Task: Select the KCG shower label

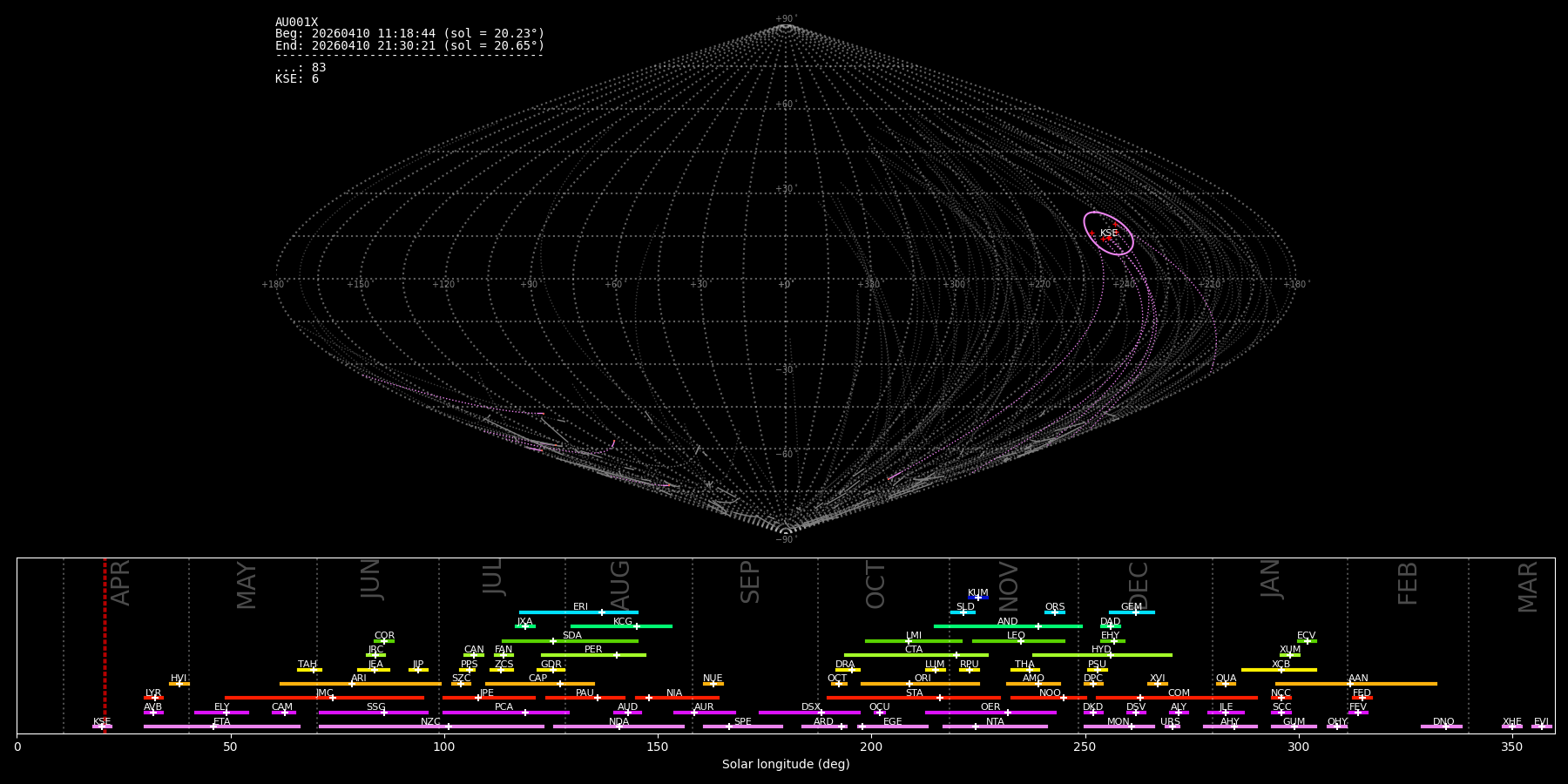Action: point(622,622)
